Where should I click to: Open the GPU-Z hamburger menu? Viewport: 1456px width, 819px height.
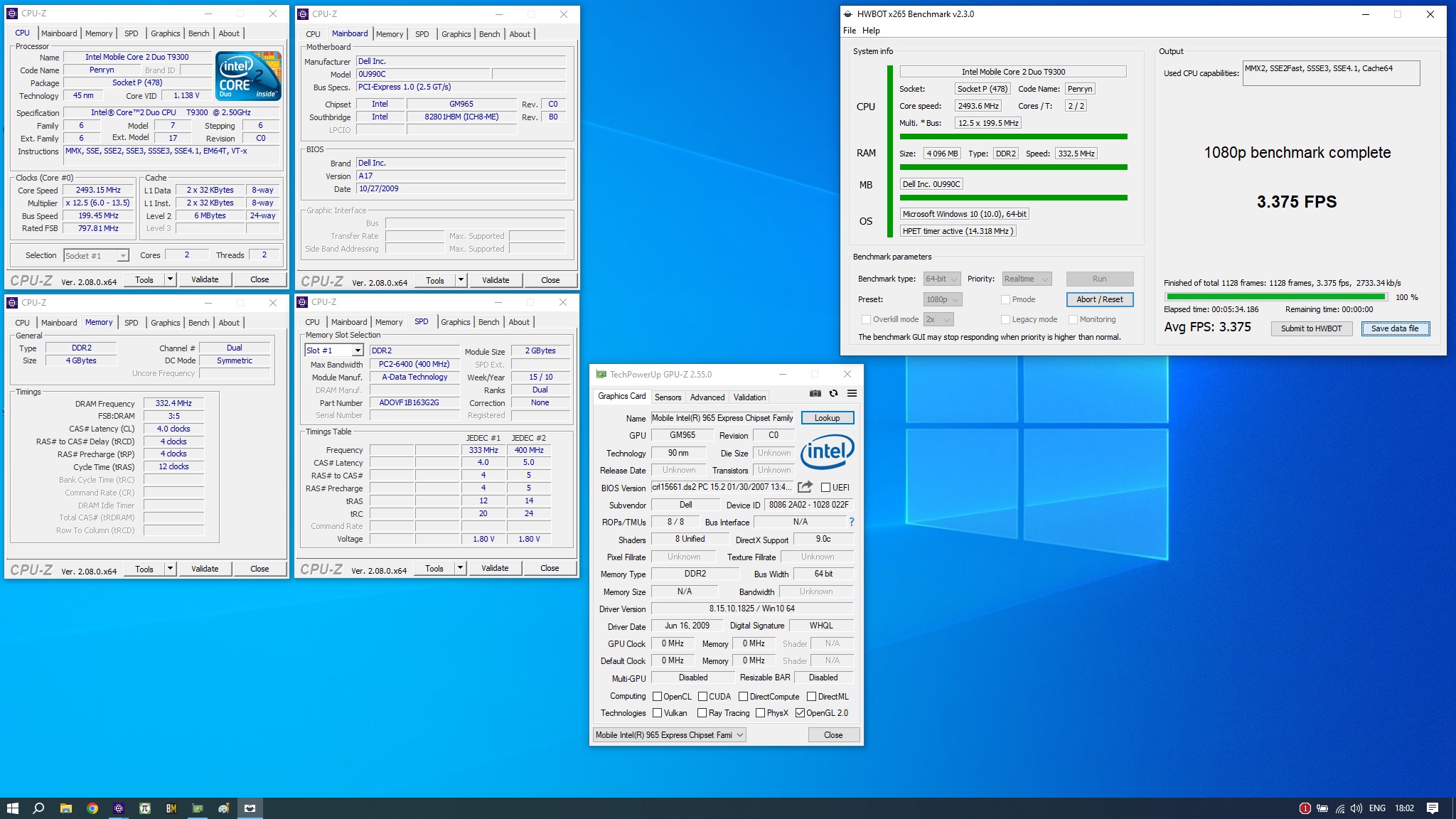(x=852, y=393)
